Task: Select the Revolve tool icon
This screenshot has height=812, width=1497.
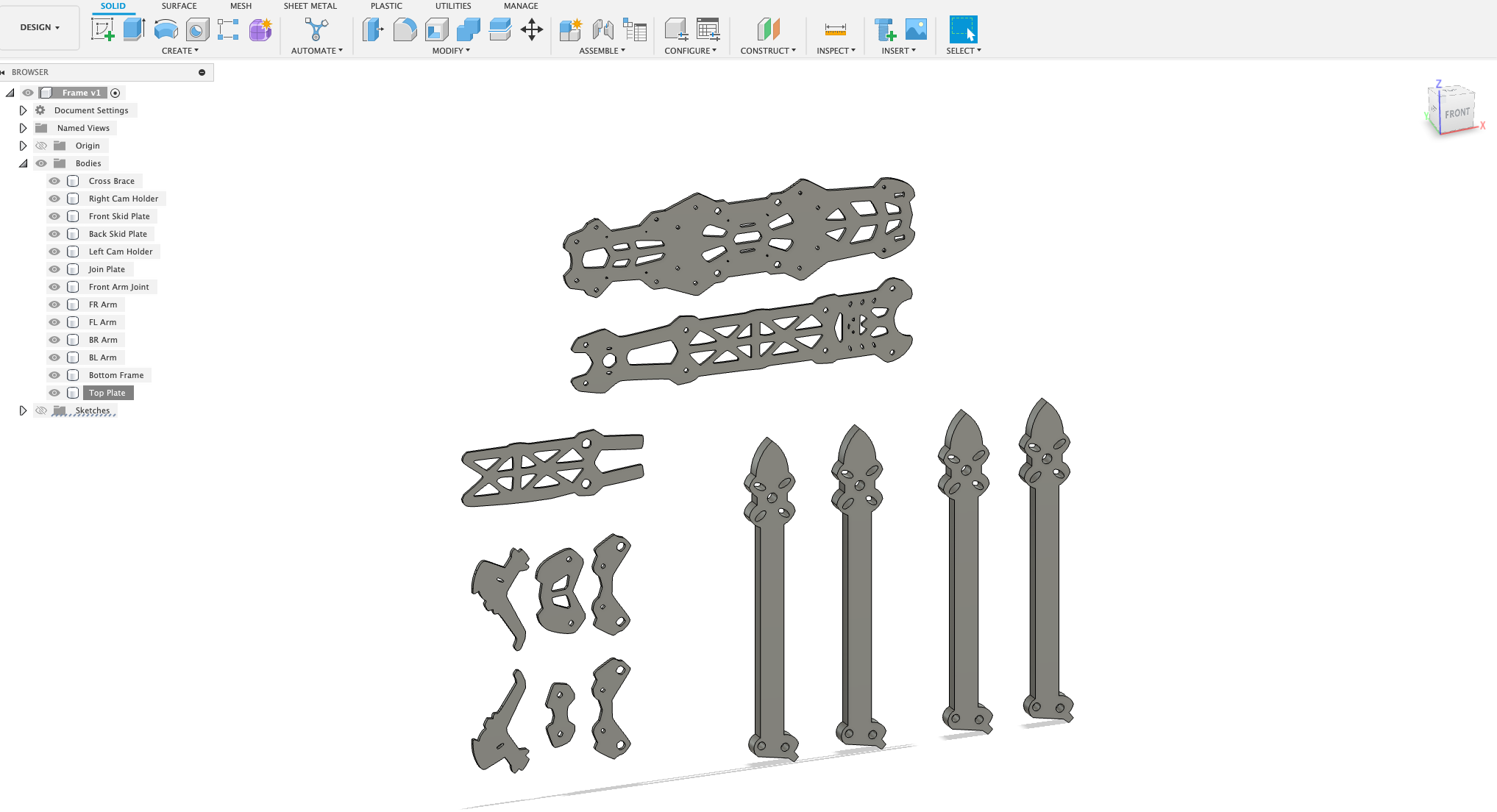Action: tap(166, 29)
